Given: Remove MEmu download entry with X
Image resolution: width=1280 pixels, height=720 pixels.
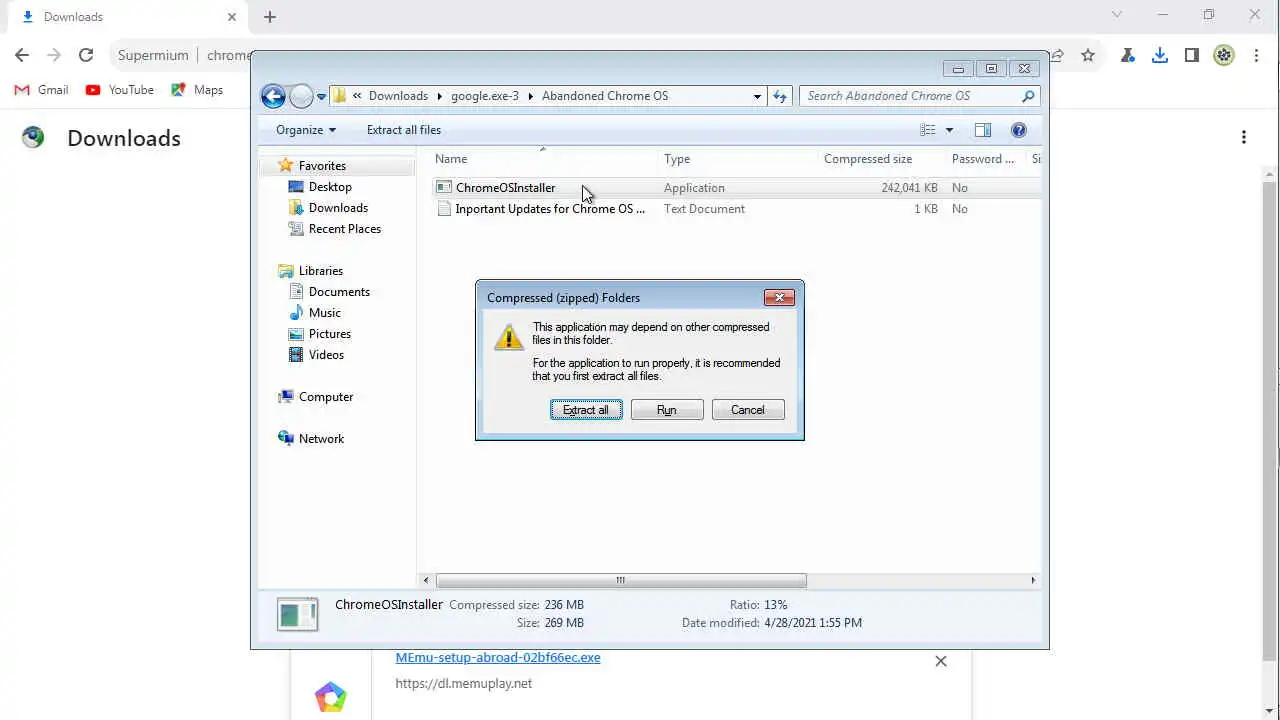Looking at the screenshot, I should click(941, 661).
